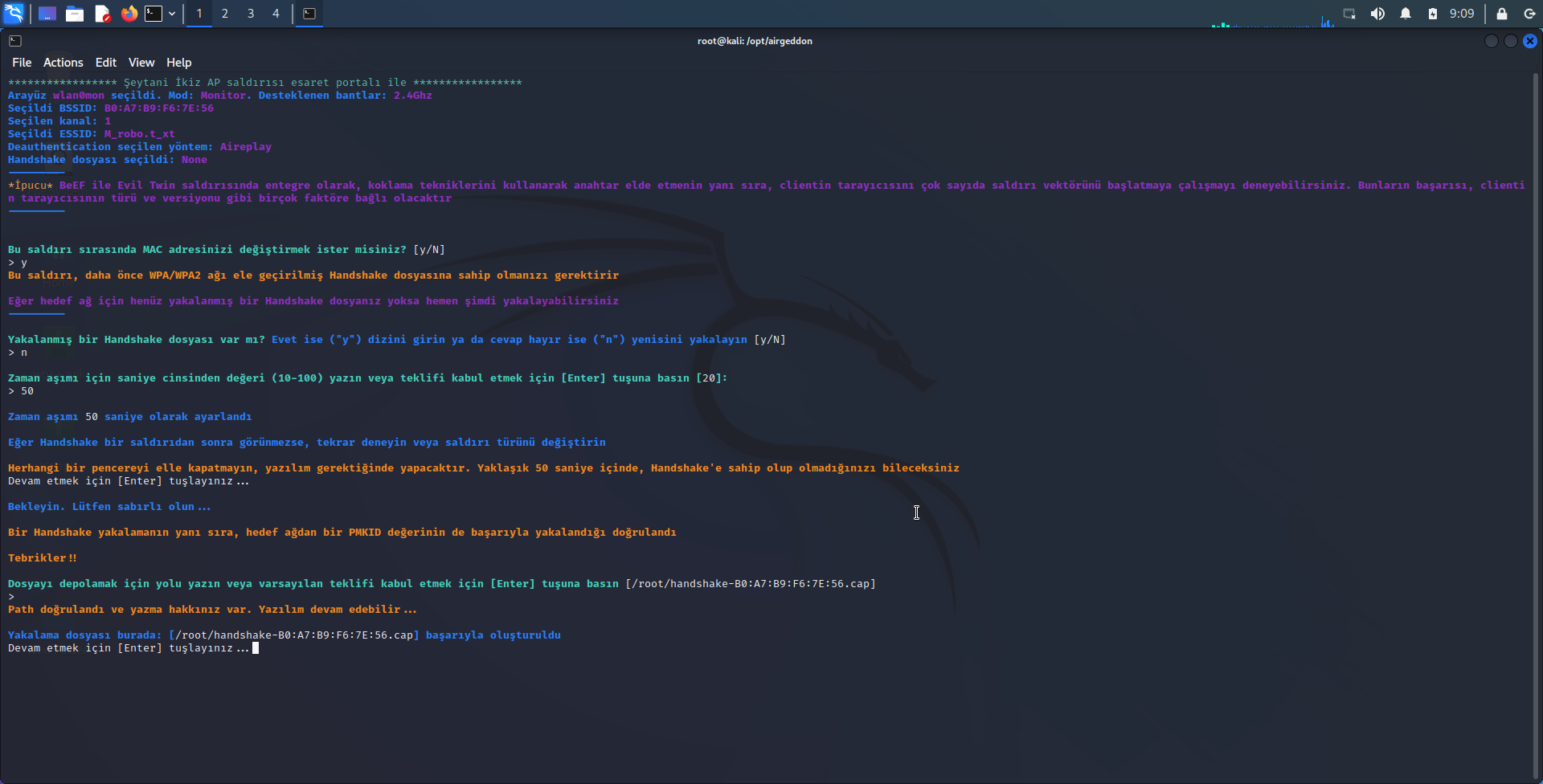Click the 9:09 clock
This screenshot has height=784, width=1543.
(1462, 14)
